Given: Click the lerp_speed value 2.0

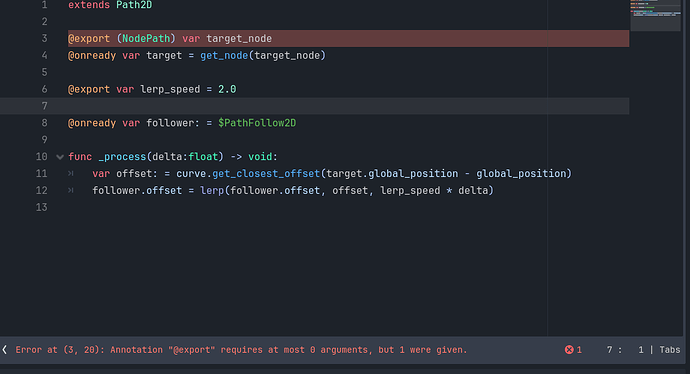Looking at the screenshot, I should [227, 89].
